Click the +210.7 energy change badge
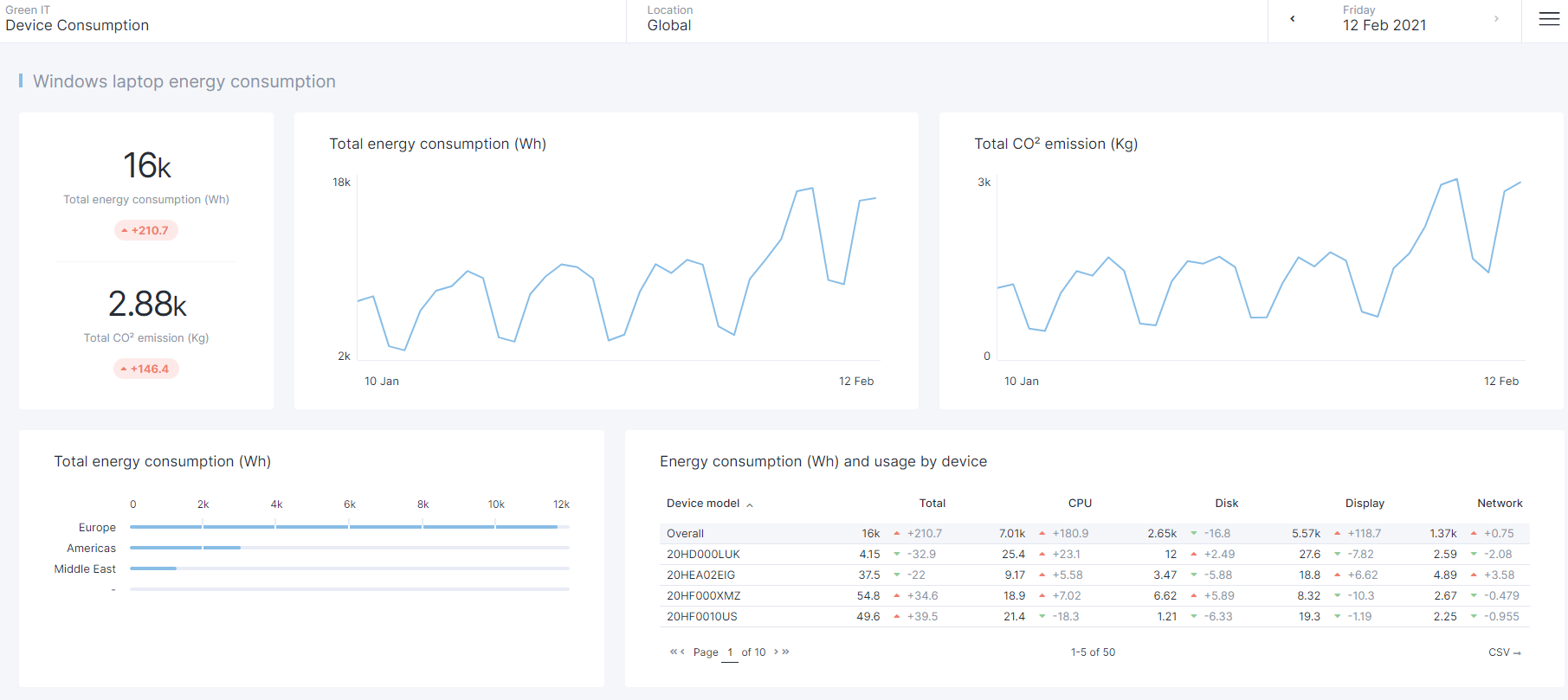1568x700 pixels. [x=145, y=230]
